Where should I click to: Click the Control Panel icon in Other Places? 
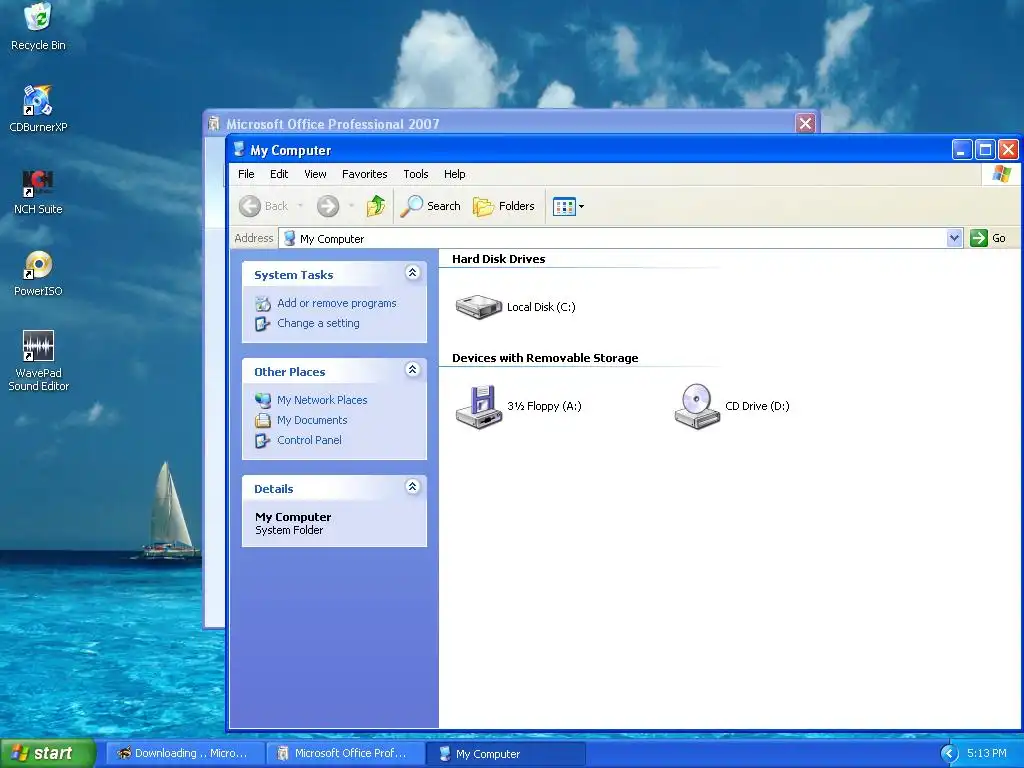pos(263,441)
